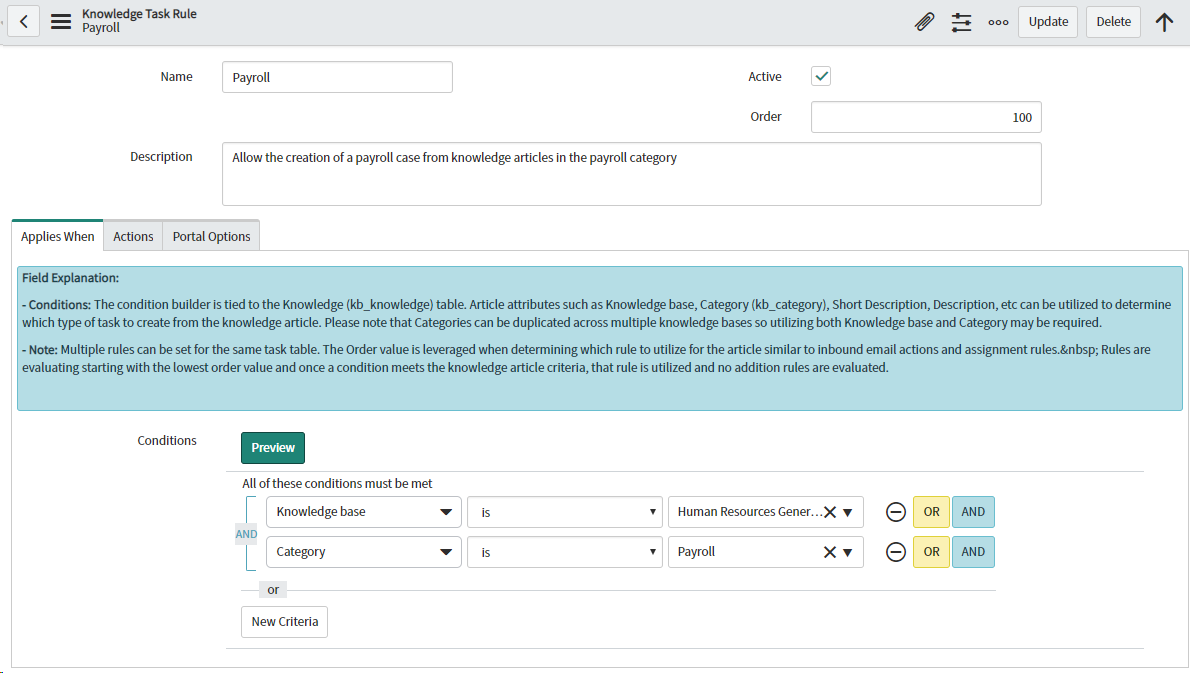Open the Human Resources General value dropdown arrow

[x=848, y=512]
